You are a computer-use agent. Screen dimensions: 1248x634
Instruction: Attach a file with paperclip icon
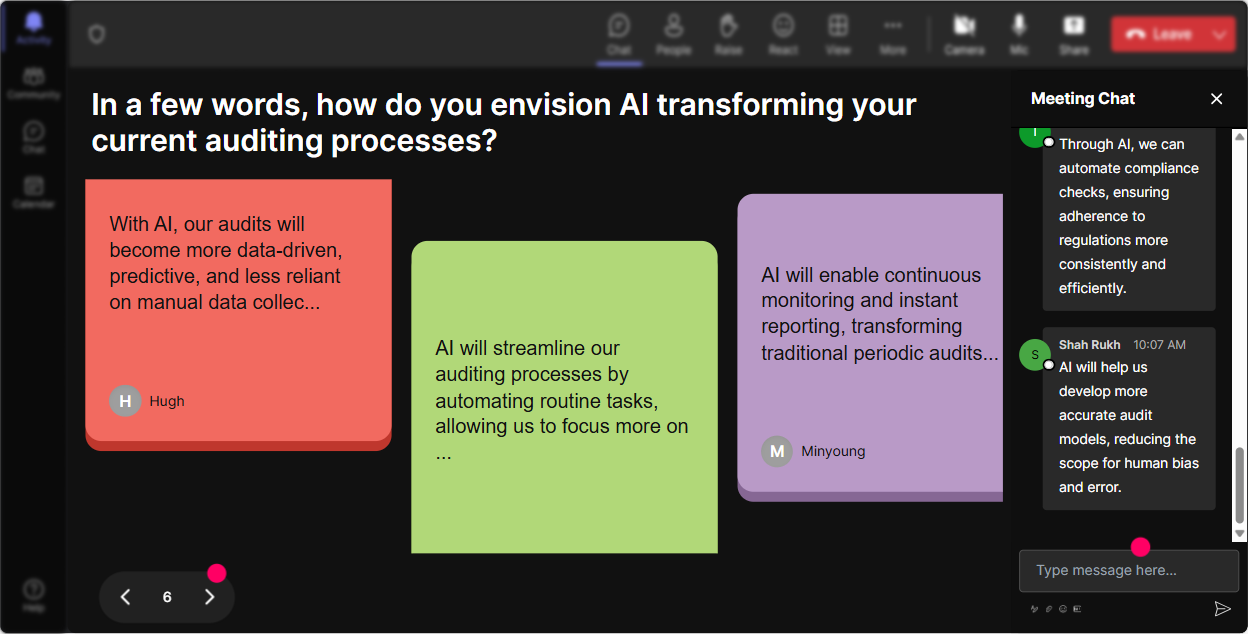click(1049, 608)
